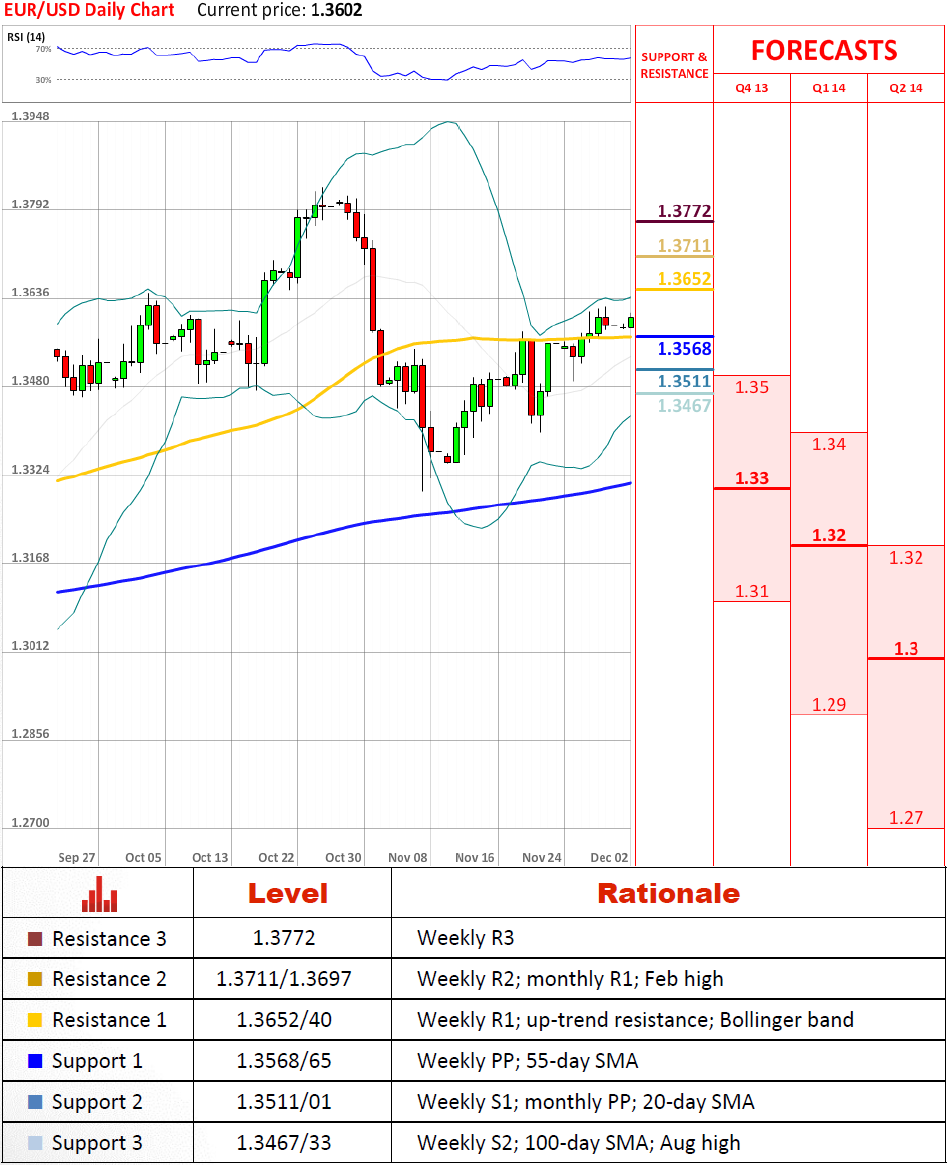
Task: Select the Support 2 steel-blue swatch
Action: 35,1102
